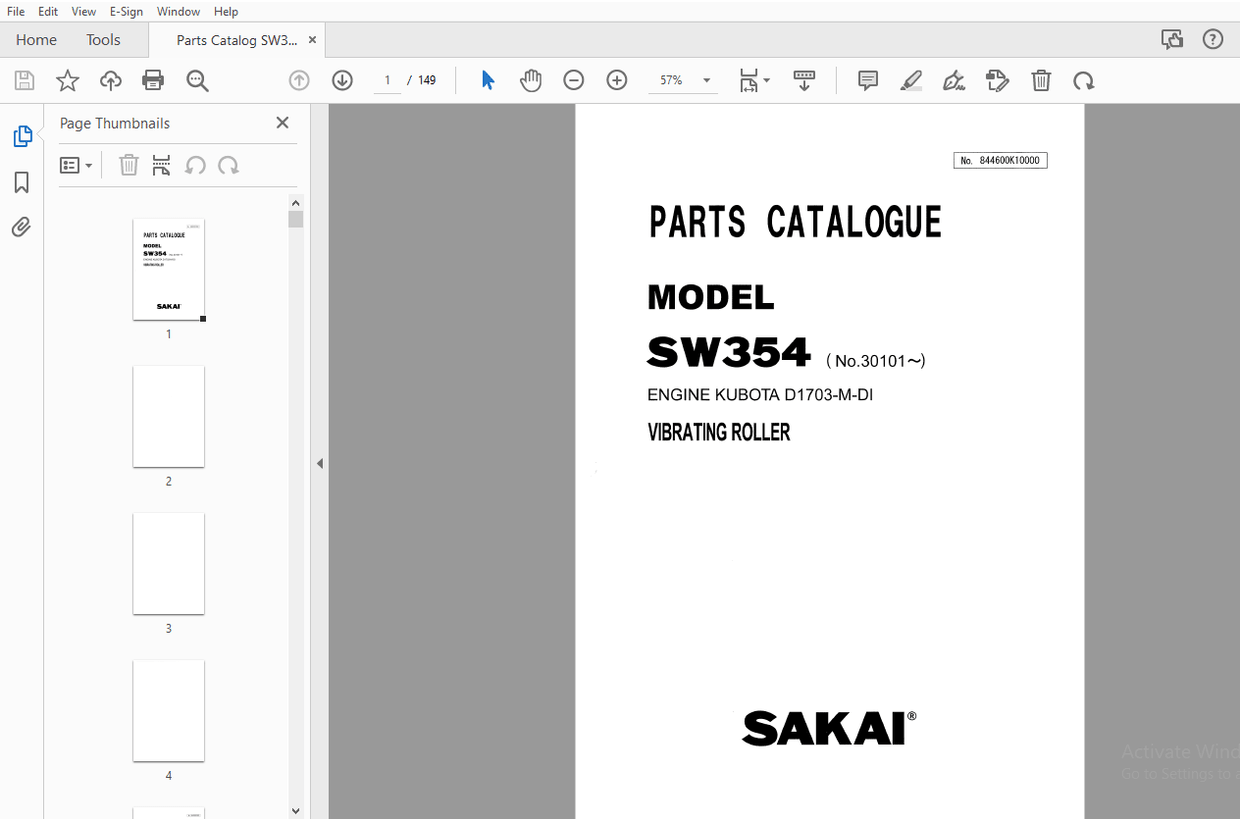
Task: Rotate the current page
Action: 1084,80
